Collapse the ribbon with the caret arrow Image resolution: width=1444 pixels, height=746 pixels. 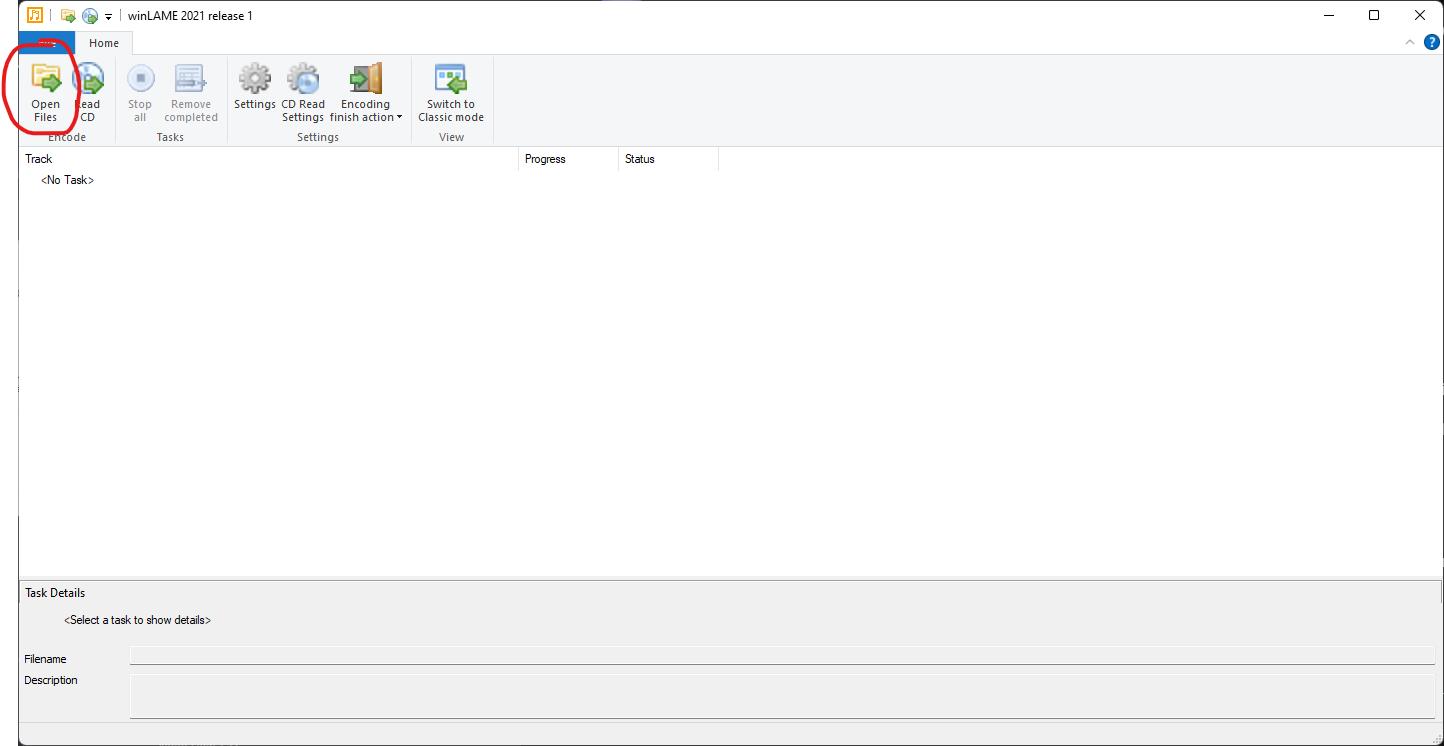tap(1410, 42)
